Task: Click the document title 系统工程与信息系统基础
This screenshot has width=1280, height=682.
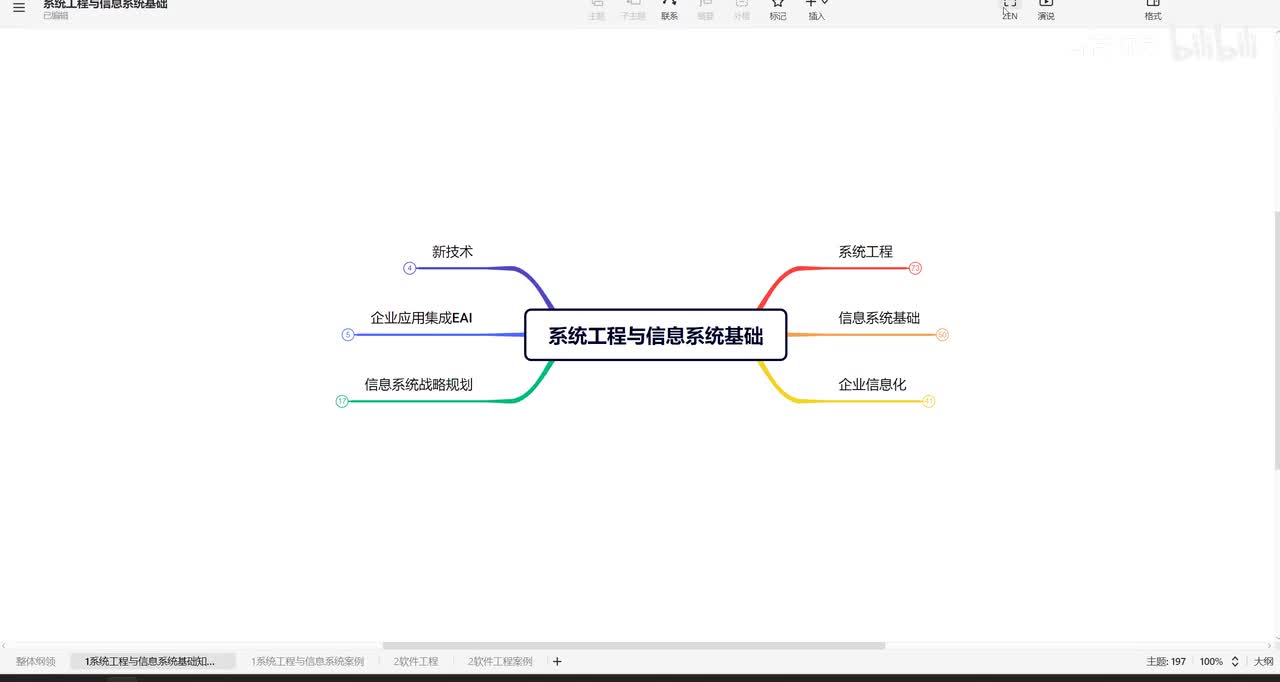Action: click(105, 4)
